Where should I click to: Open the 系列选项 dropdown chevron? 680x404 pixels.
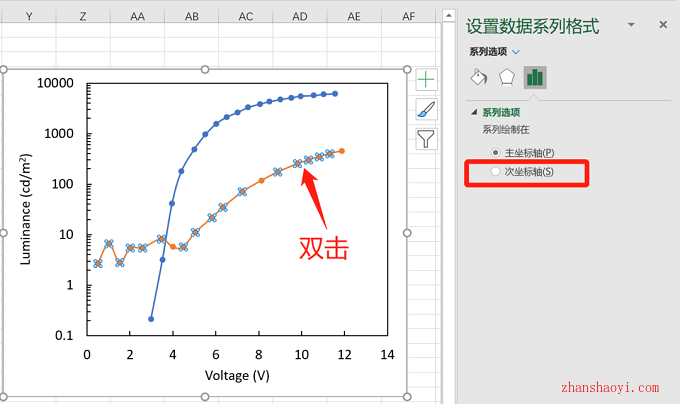tap(516, 52)
